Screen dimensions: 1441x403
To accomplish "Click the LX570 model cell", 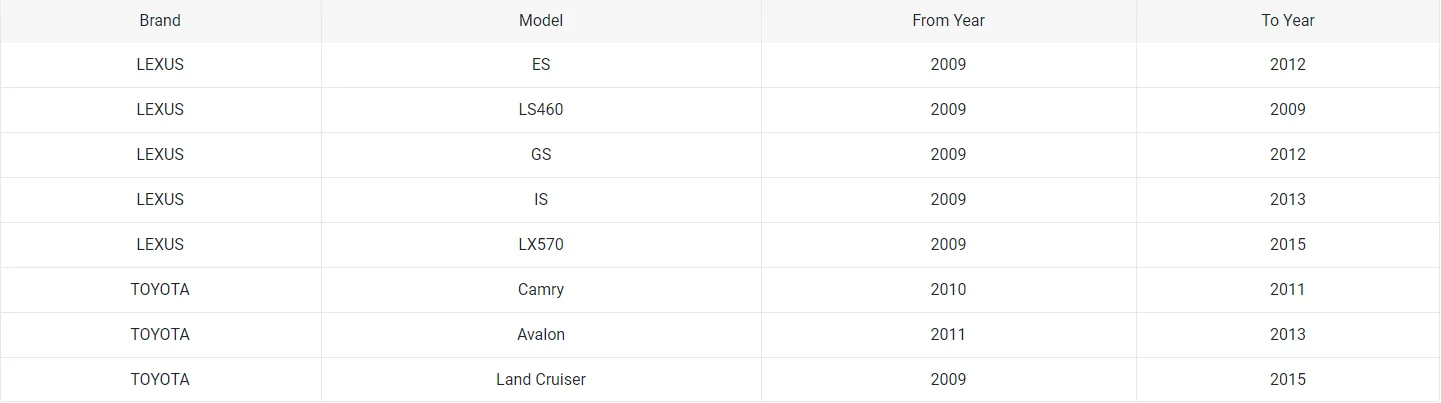I will click(541, 245).
